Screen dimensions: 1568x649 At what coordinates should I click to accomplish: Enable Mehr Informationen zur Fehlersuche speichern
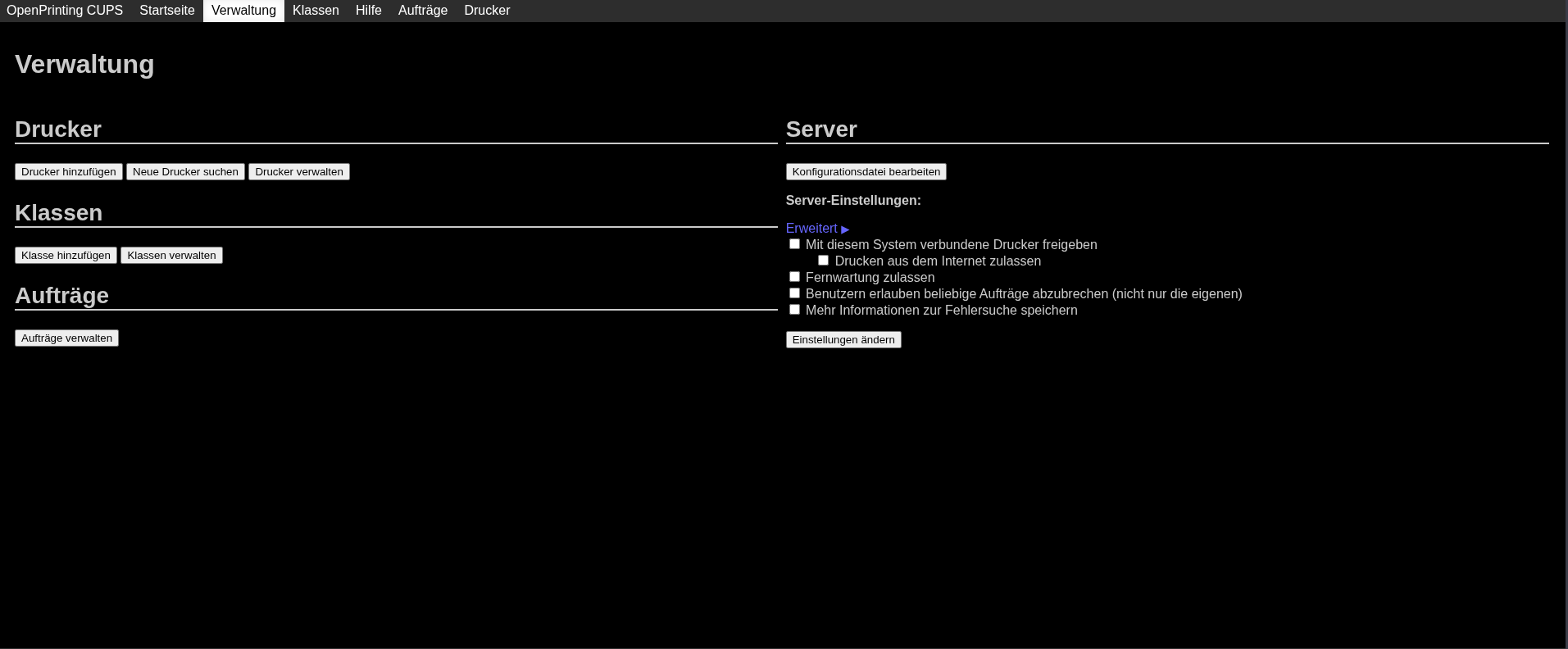coord(794,310)
